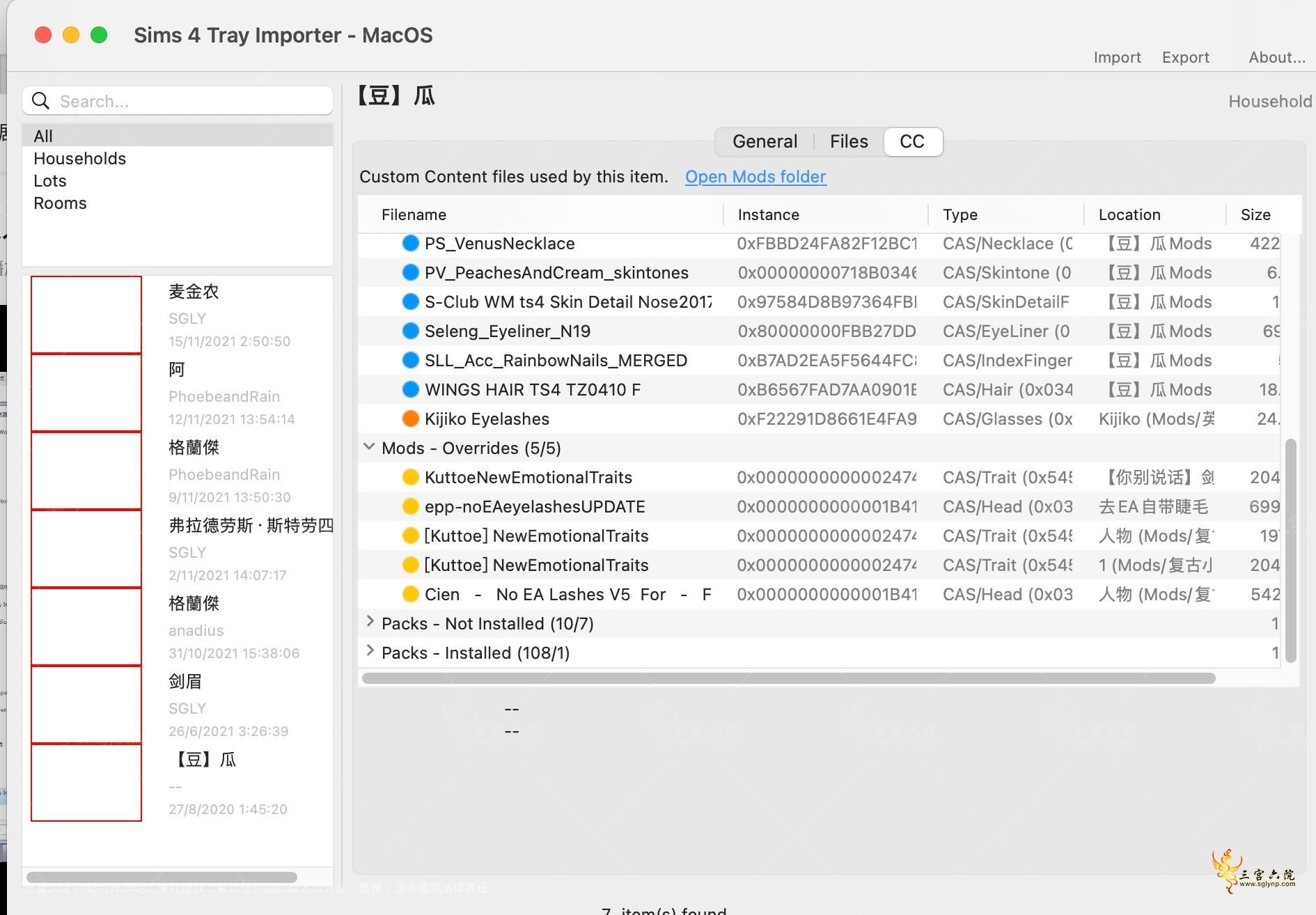Select tray item 【豆】瓜 in list

[178, 783]
